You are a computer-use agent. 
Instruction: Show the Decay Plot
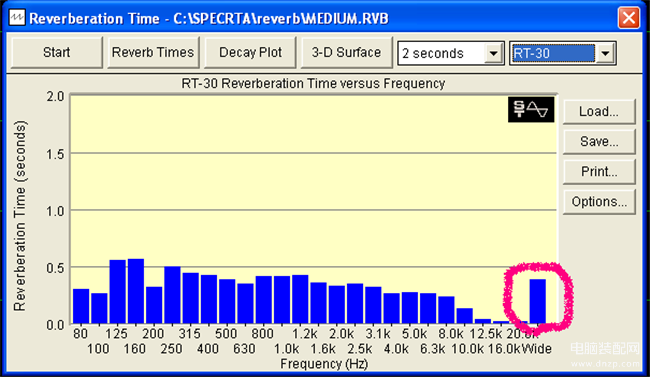tap(250, 53)
